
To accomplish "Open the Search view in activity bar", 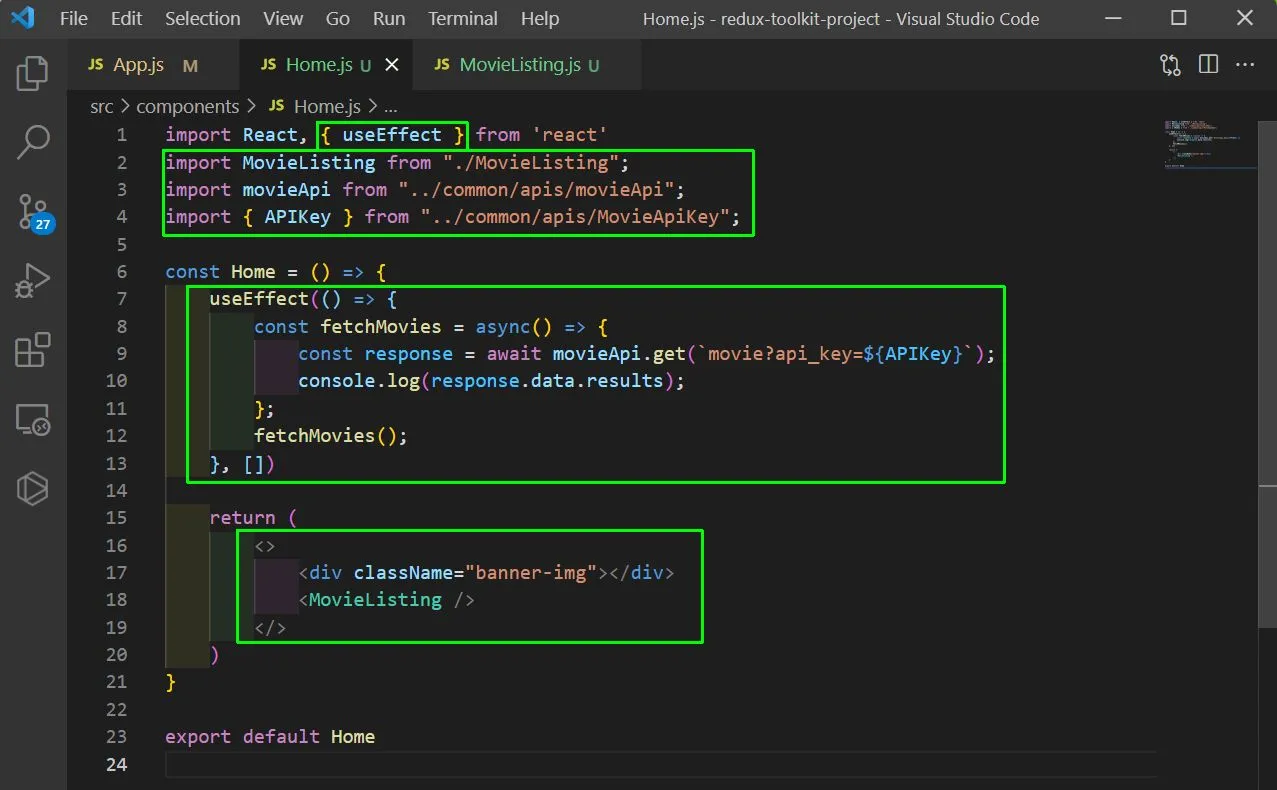I will 32,142.
